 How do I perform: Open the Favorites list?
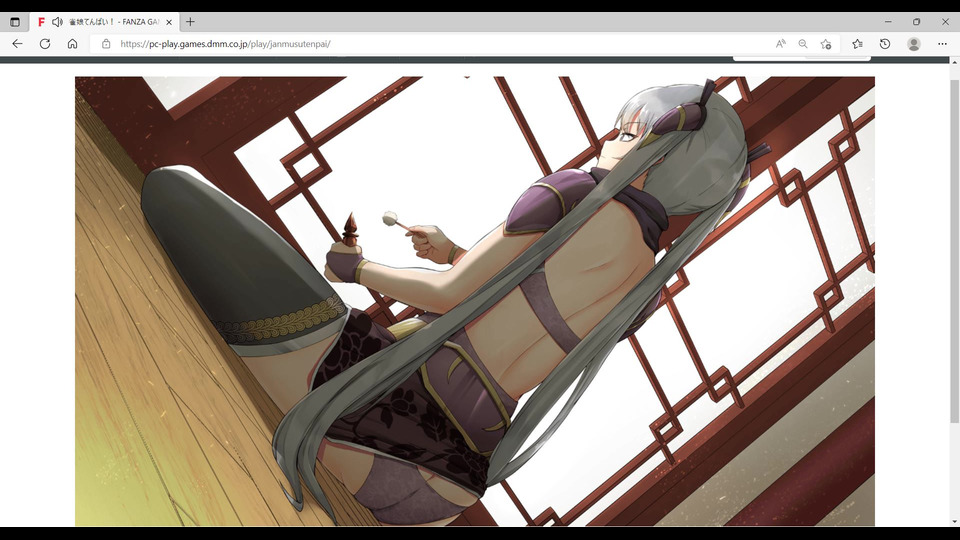(858, 44)
